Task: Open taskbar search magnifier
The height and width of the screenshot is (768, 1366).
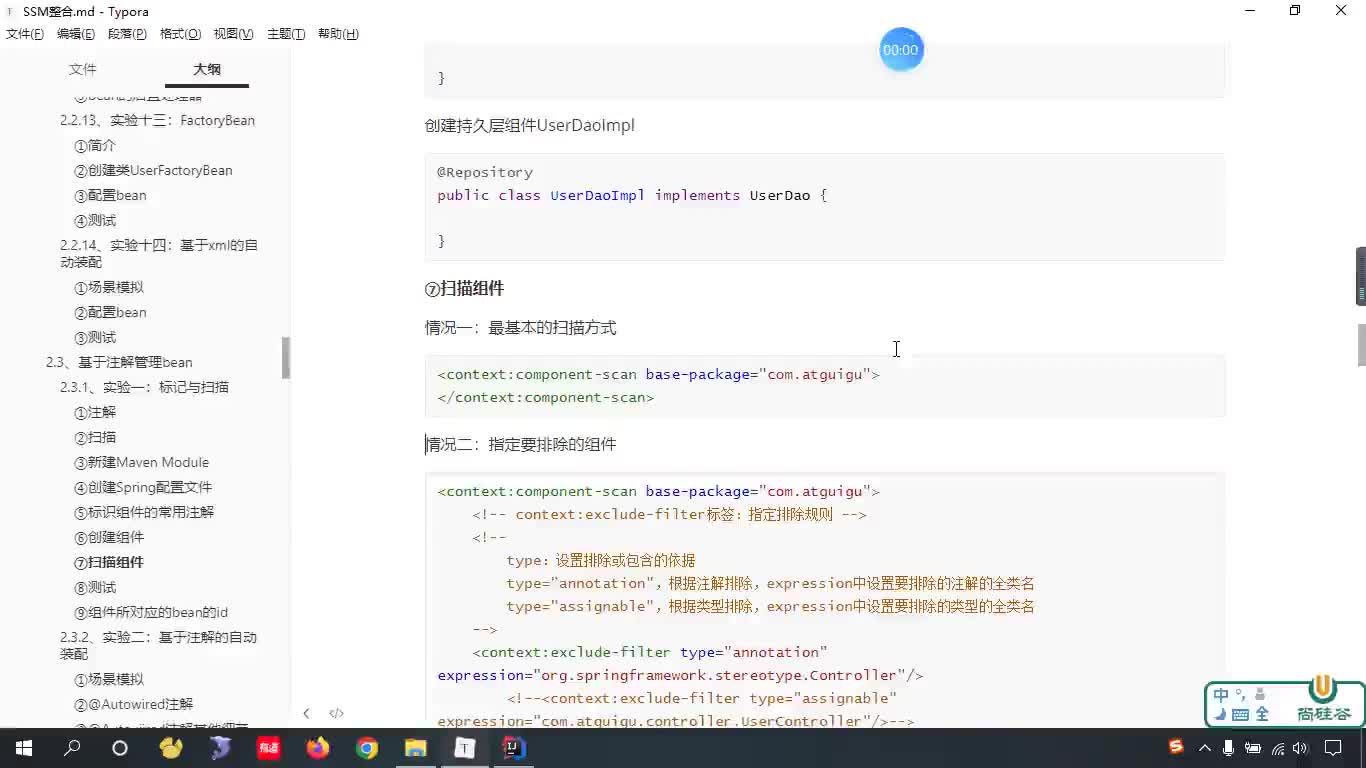Action: 72,748
